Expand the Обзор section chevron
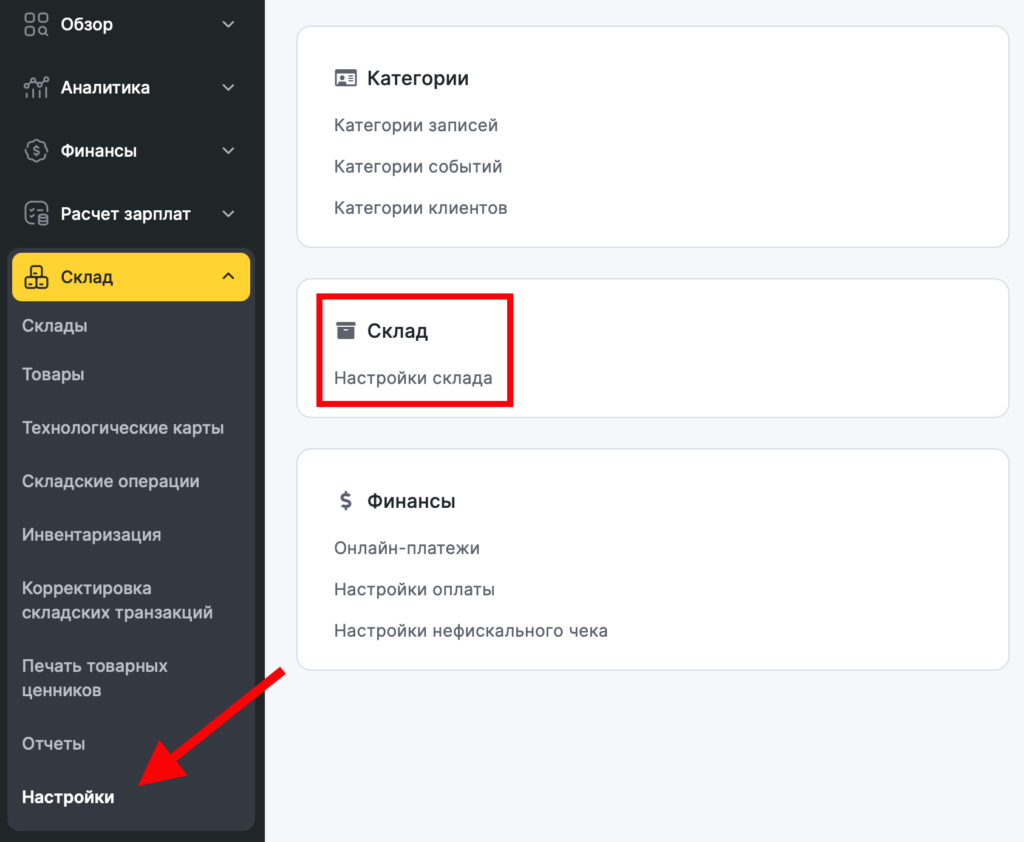 (x=228, y=24)
